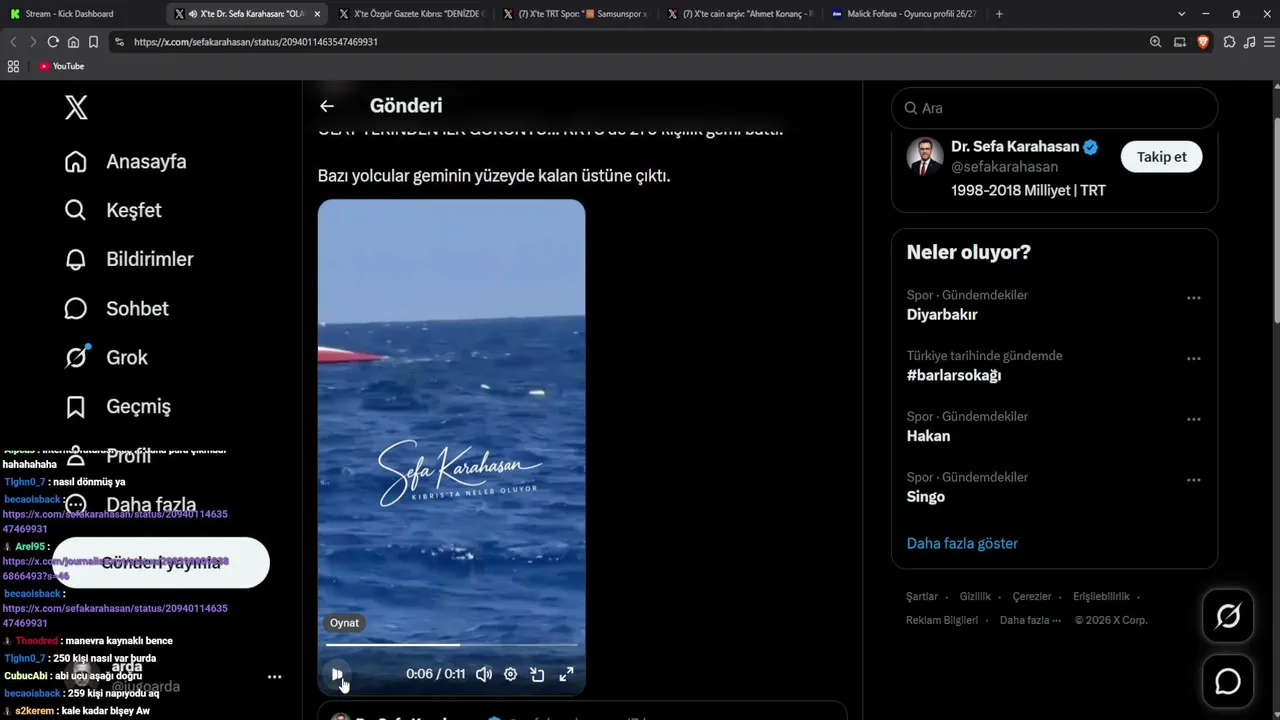Switch to the Malick Fofana tab
The height and width of the screenshot is (720, 1280).
click(904, 14)
